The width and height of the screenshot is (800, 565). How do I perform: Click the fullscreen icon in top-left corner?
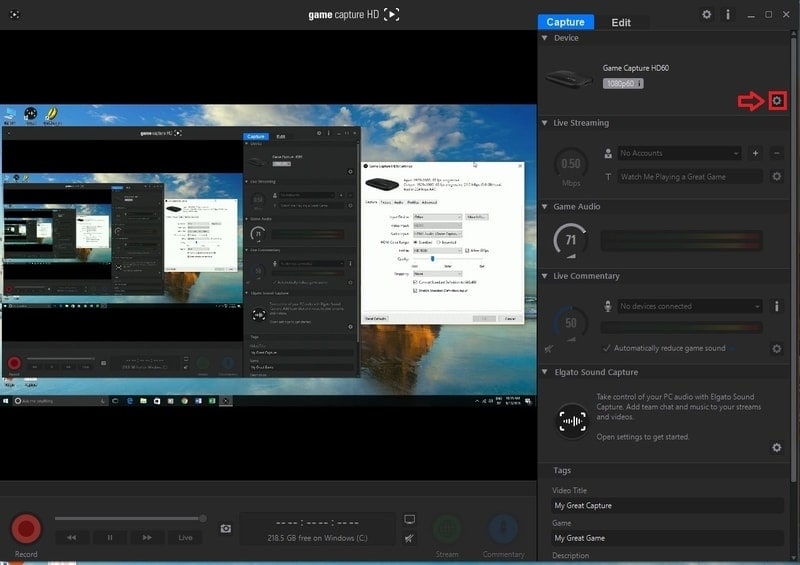pyautogui.click(x=14, y=14)
